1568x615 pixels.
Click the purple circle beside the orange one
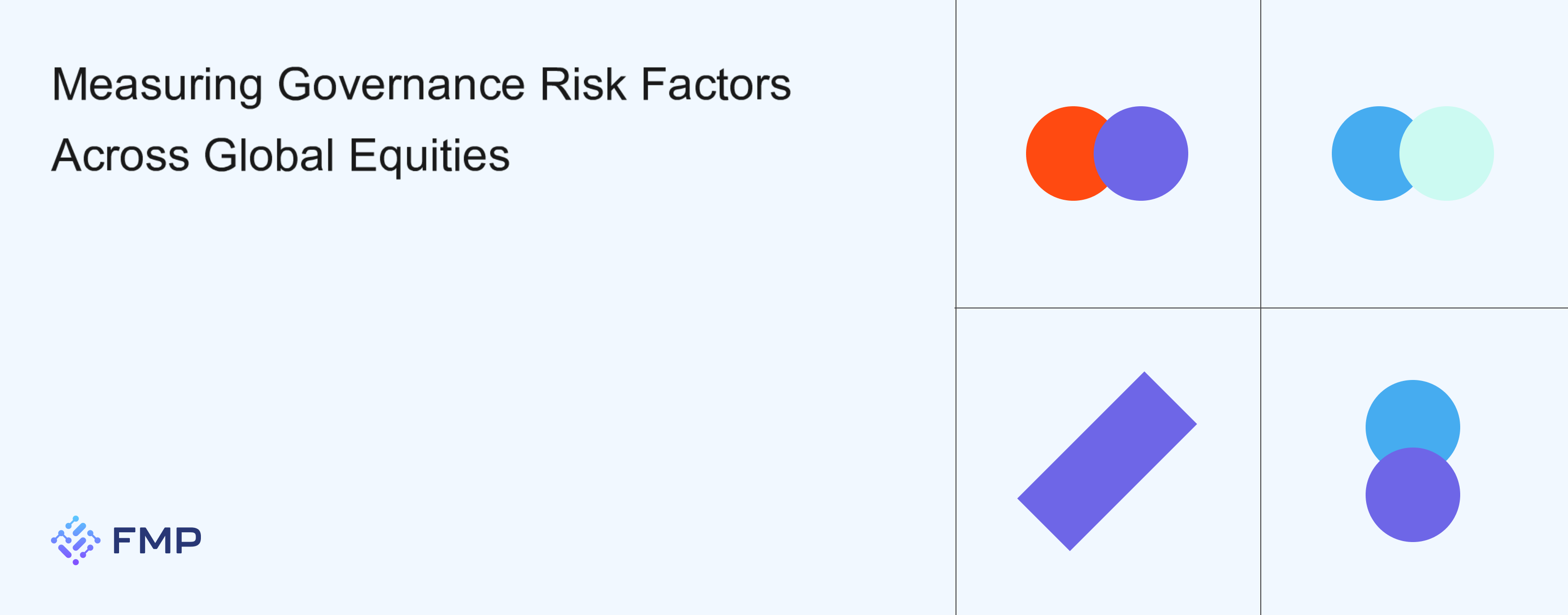(x=1142, y=153)
